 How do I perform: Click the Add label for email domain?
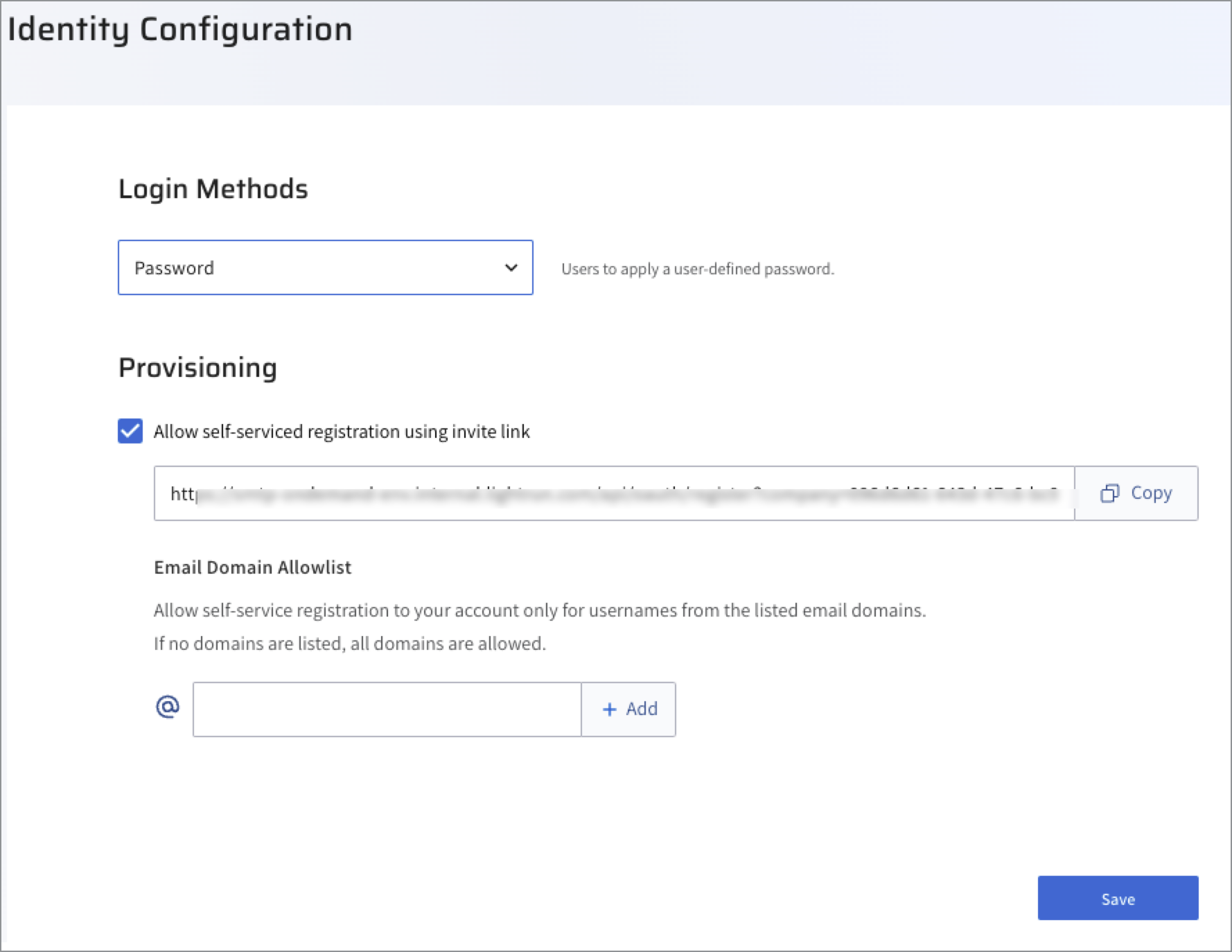pyautogui.click(x=642, y=709)
